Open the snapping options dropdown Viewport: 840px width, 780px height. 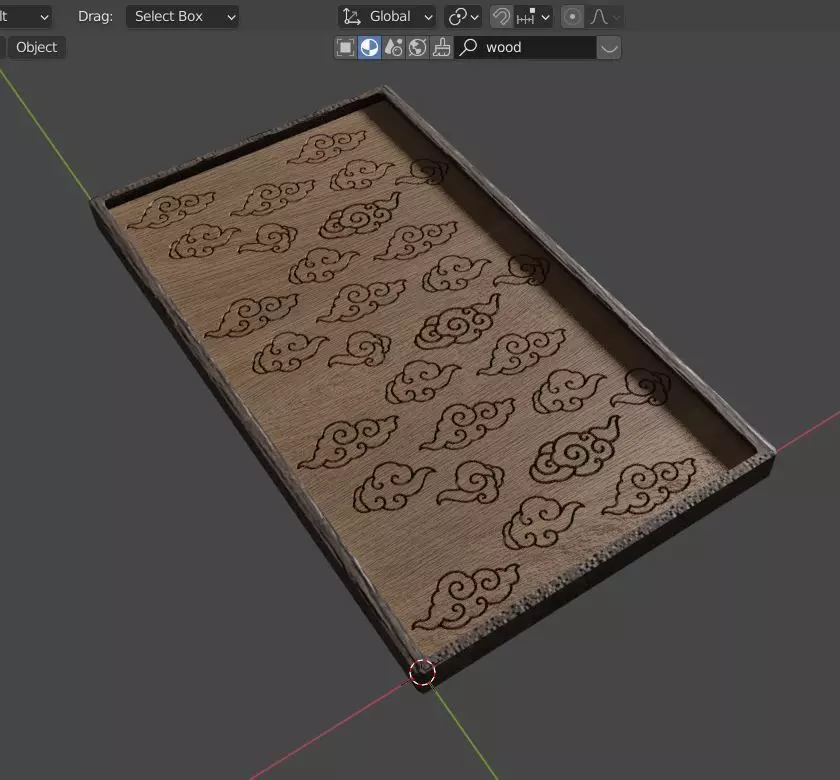coord(532,17)
